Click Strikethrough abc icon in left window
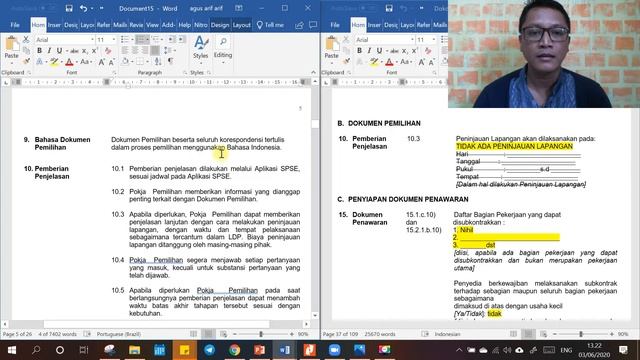 (x=74, y=51)
